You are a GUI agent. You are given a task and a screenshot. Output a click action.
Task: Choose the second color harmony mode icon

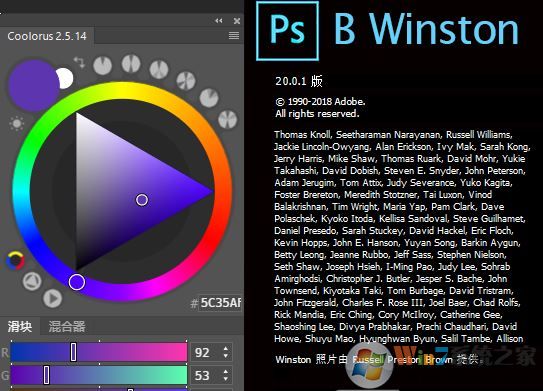coord(131,63)
